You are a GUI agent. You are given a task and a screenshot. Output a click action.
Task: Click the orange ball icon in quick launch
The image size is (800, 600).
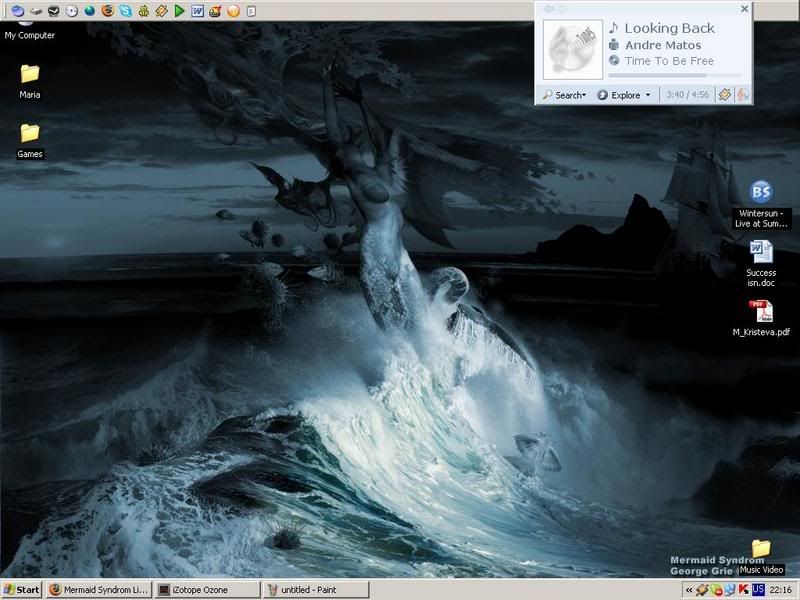pyautogui.click(x=233, y=11)
